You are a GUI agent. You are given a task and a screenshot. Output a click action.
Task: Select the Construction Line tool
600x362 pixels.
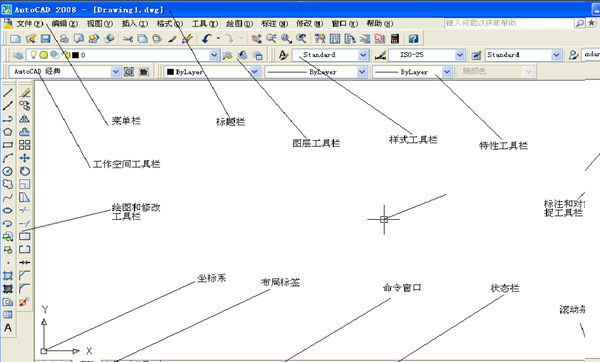point(8,106)
